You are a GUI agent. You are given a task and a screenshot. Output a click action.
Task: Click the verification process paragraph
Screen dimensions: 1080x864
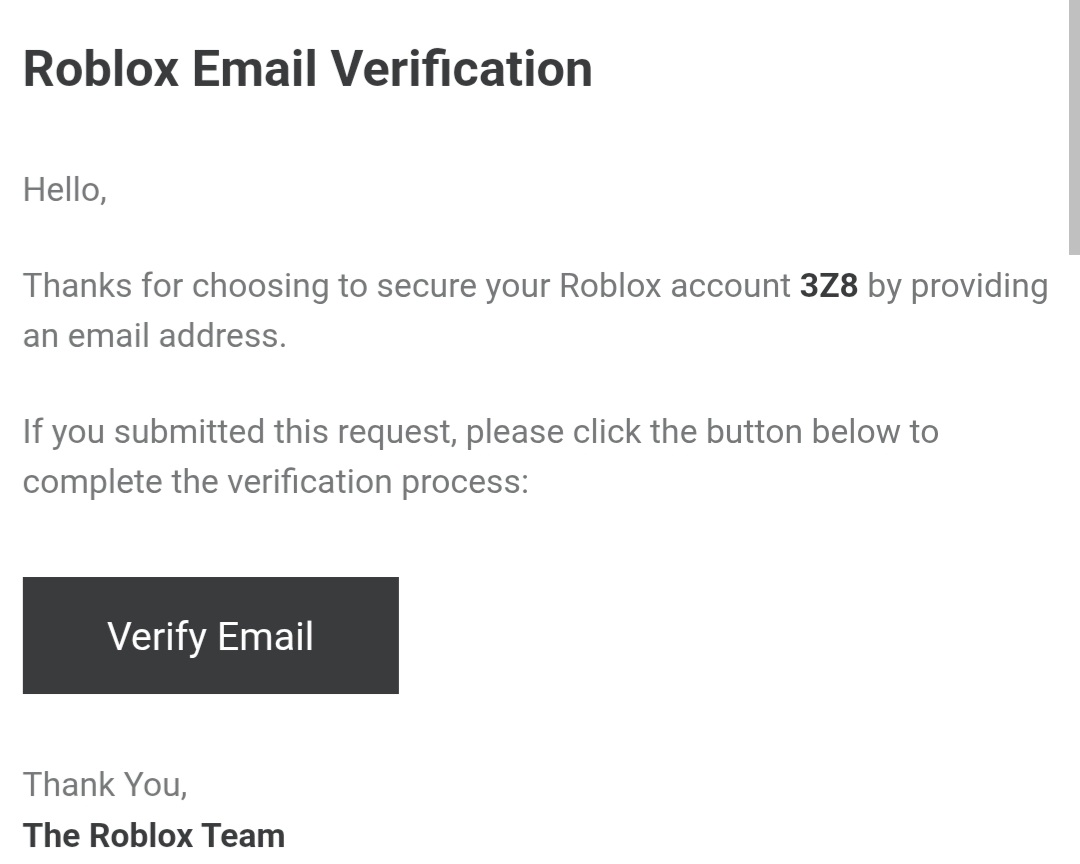click(x=480, y=456)
